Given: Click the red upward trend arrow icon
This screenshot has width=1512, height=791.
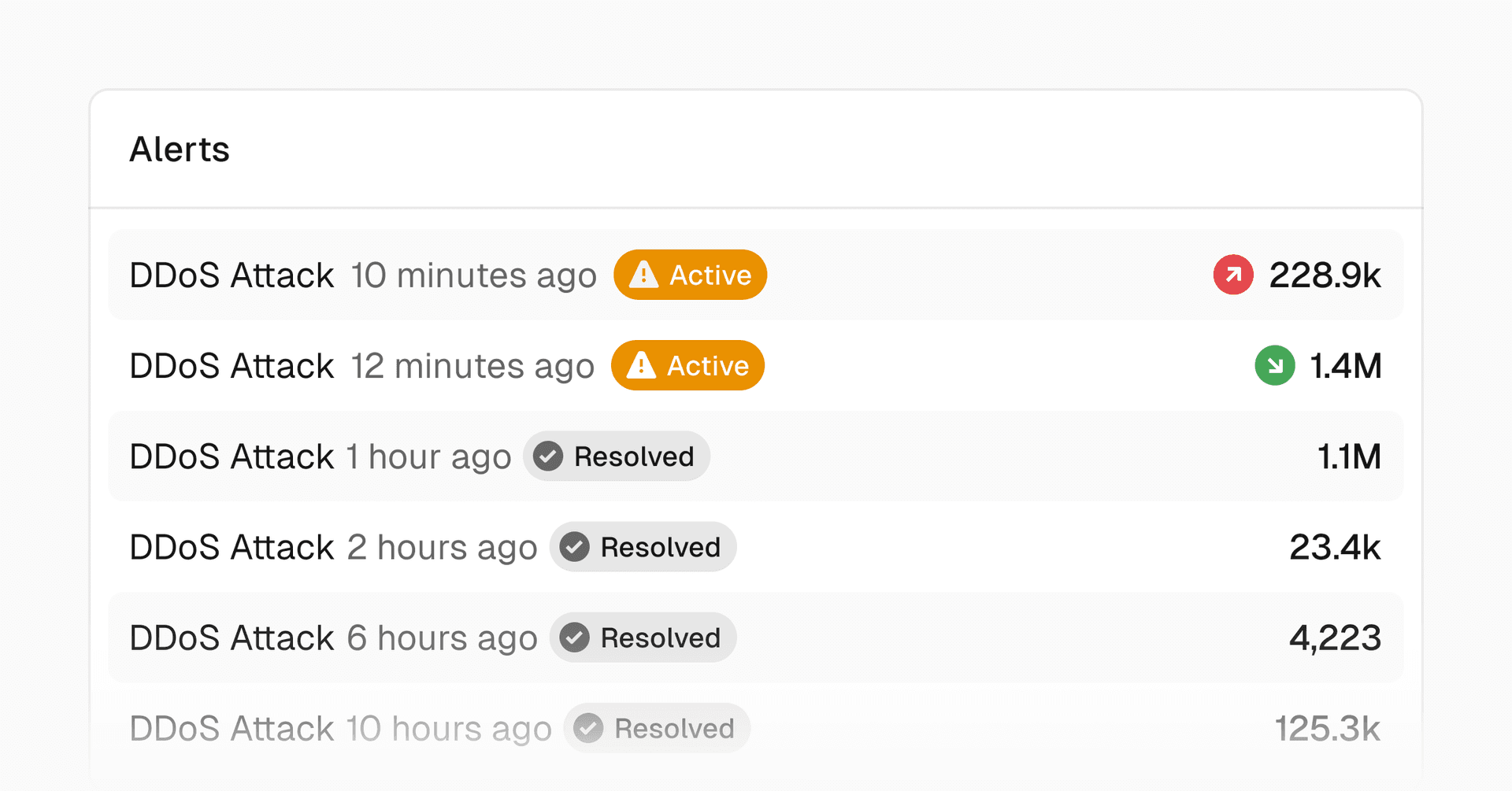Looking at the screenshot, I should click(1232, 275).
